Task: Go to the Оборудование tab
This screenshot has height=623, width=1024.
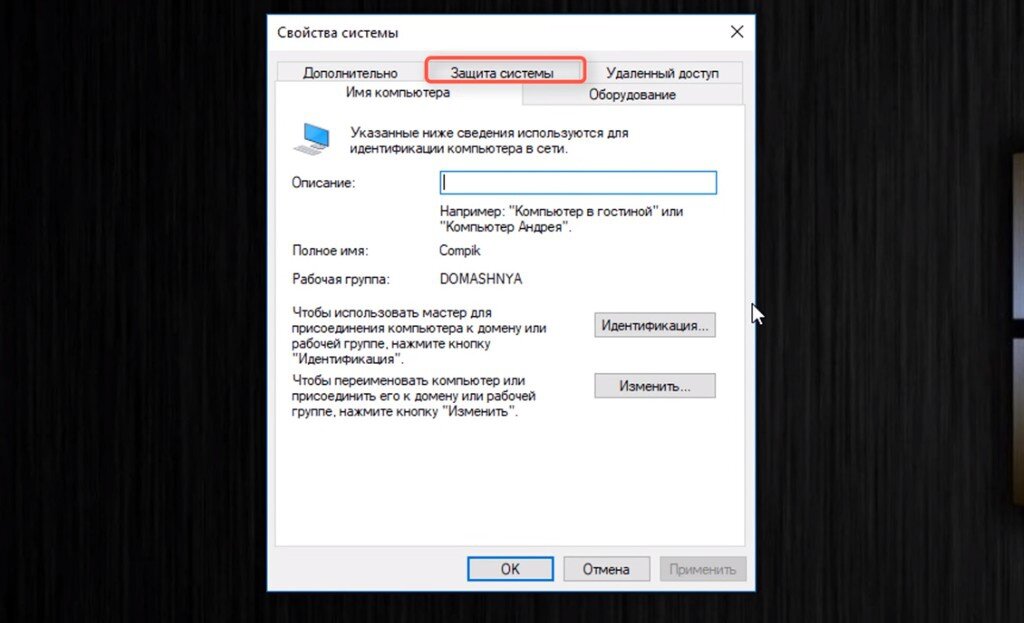Action: coord(632,95)
